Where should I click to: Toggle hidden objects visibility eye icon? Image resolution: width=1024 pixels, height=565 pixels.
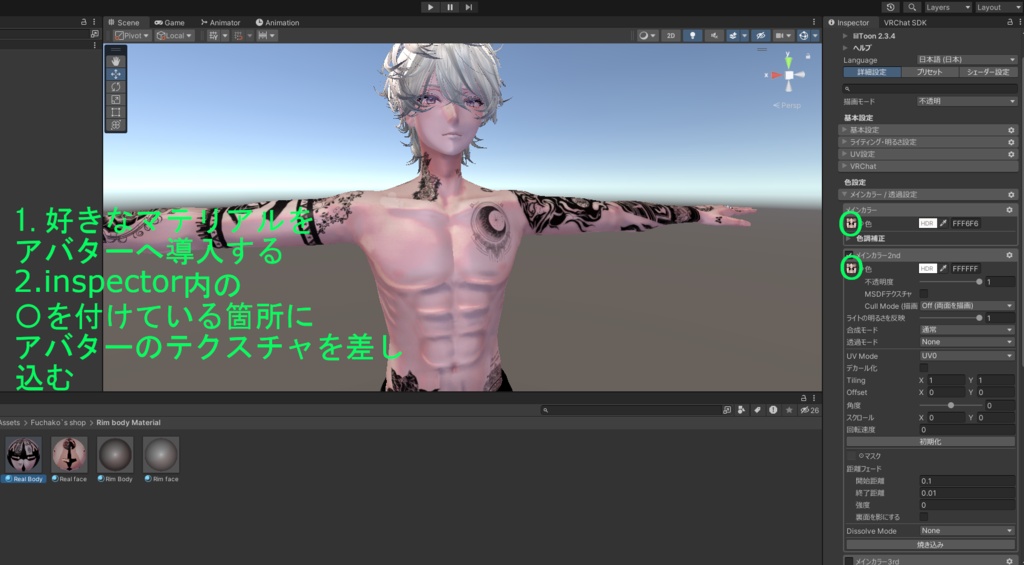(x=761, y=36)
